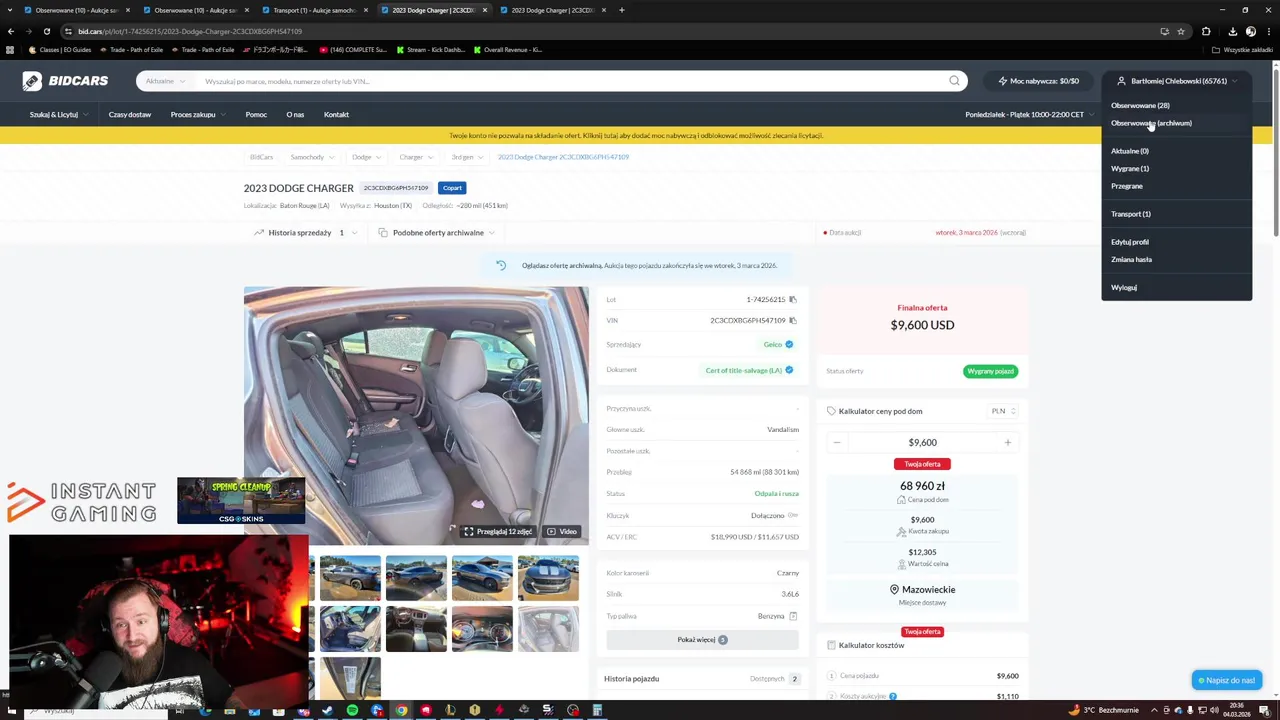The height and width of the screenshot is (720, 1280).
Task: Click the weather widget 3°C Bezchmurnie
Action: click(x=1104, y=710)
